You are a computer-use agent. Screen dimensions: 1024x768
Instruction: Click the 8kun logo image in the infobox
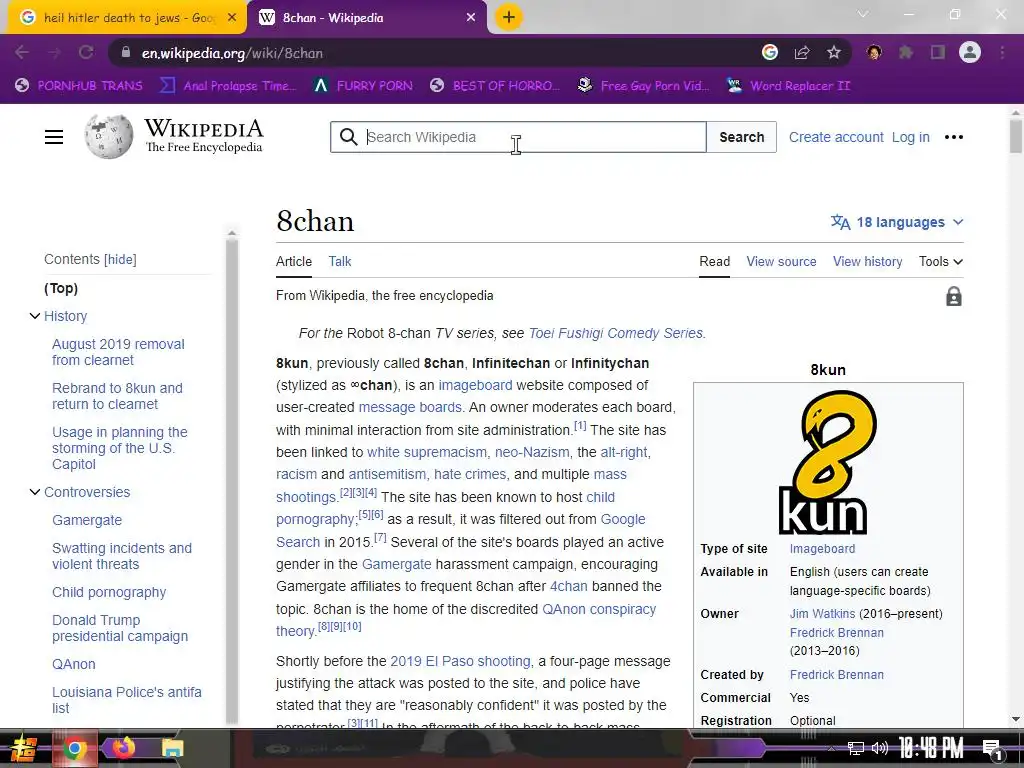tap(828, 462)
